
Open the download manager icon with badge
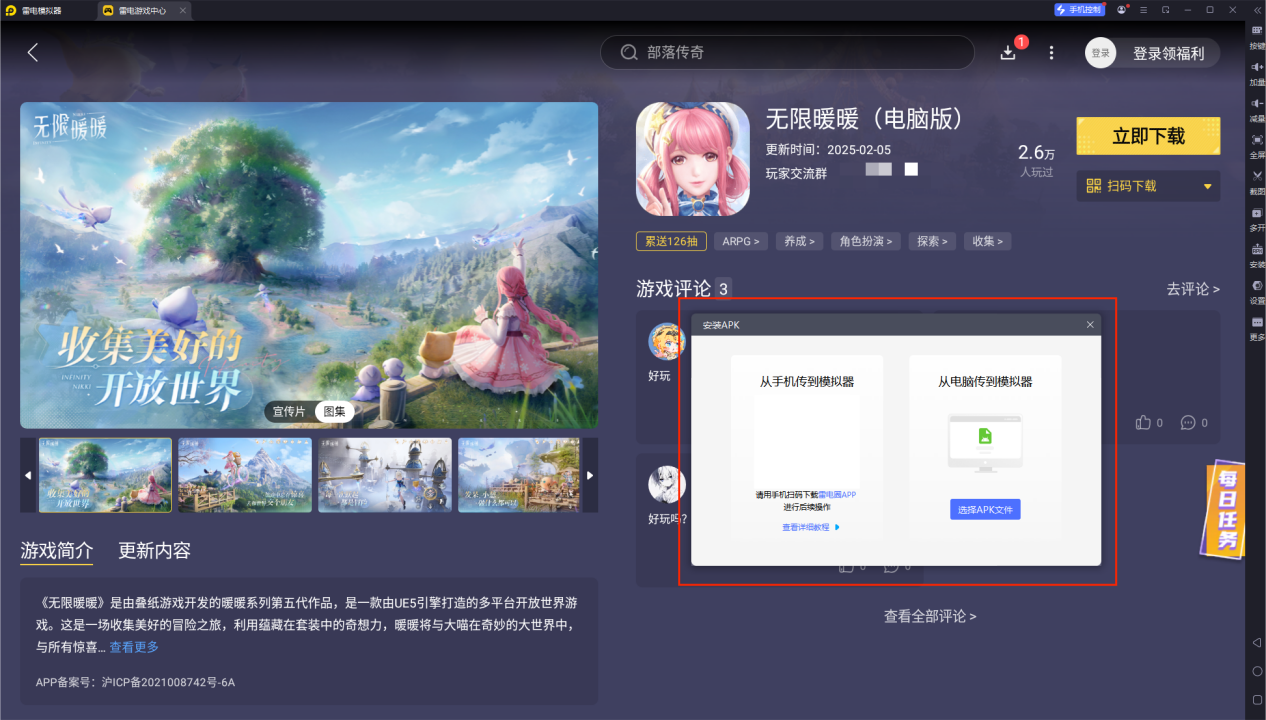[x=1008, y=52]
